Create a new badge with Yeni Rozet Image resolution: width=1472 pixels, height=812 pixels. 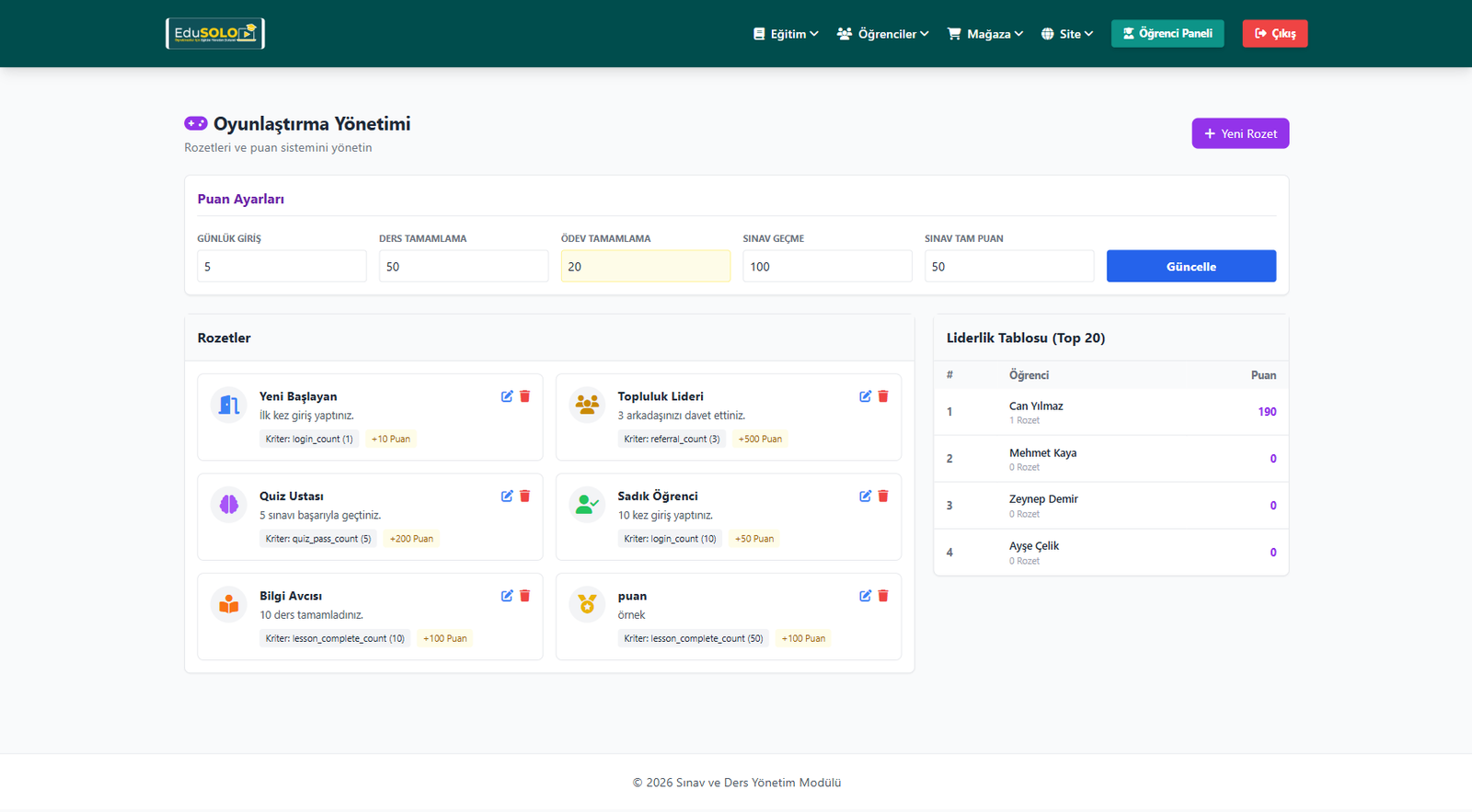(1240, 133)
